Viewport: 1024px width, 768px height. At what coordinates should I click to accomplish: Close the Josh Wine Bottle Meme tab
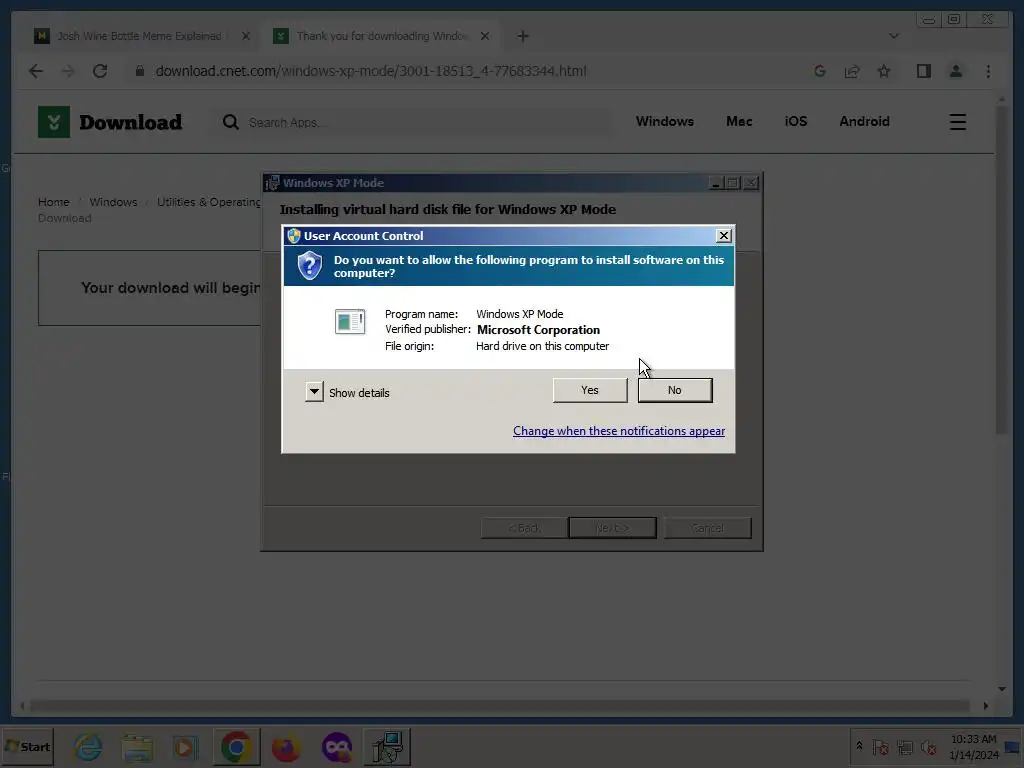[246, 36]
